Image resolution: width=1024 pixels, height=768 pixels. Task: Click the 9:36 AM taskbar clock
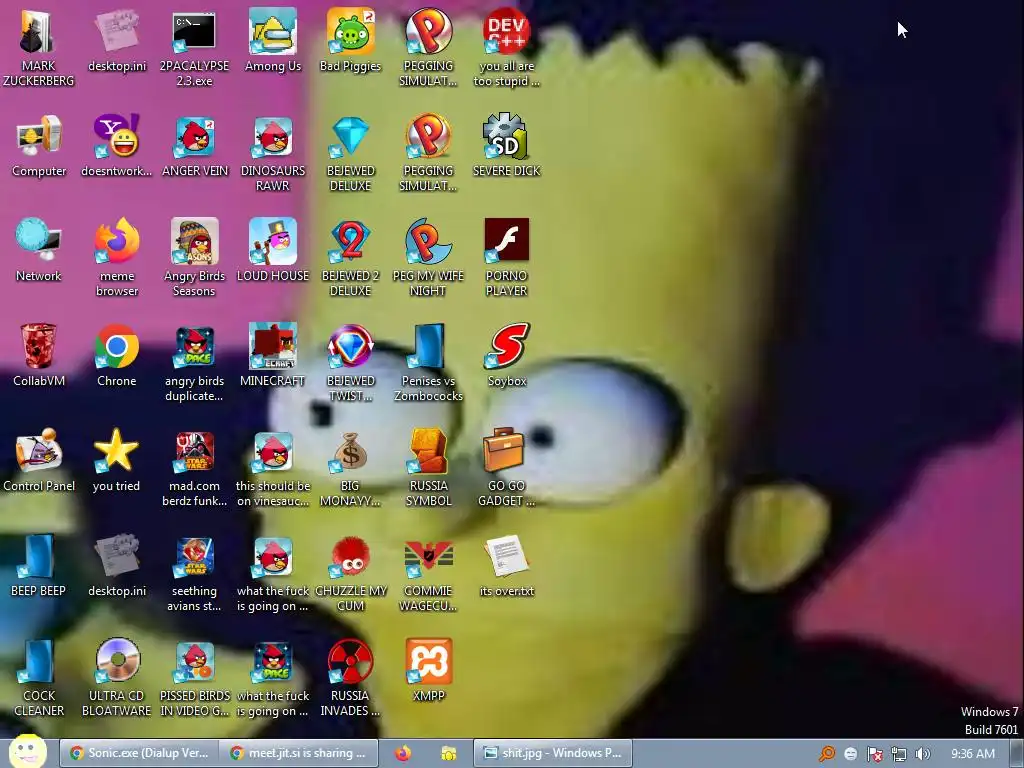[972, 754]
